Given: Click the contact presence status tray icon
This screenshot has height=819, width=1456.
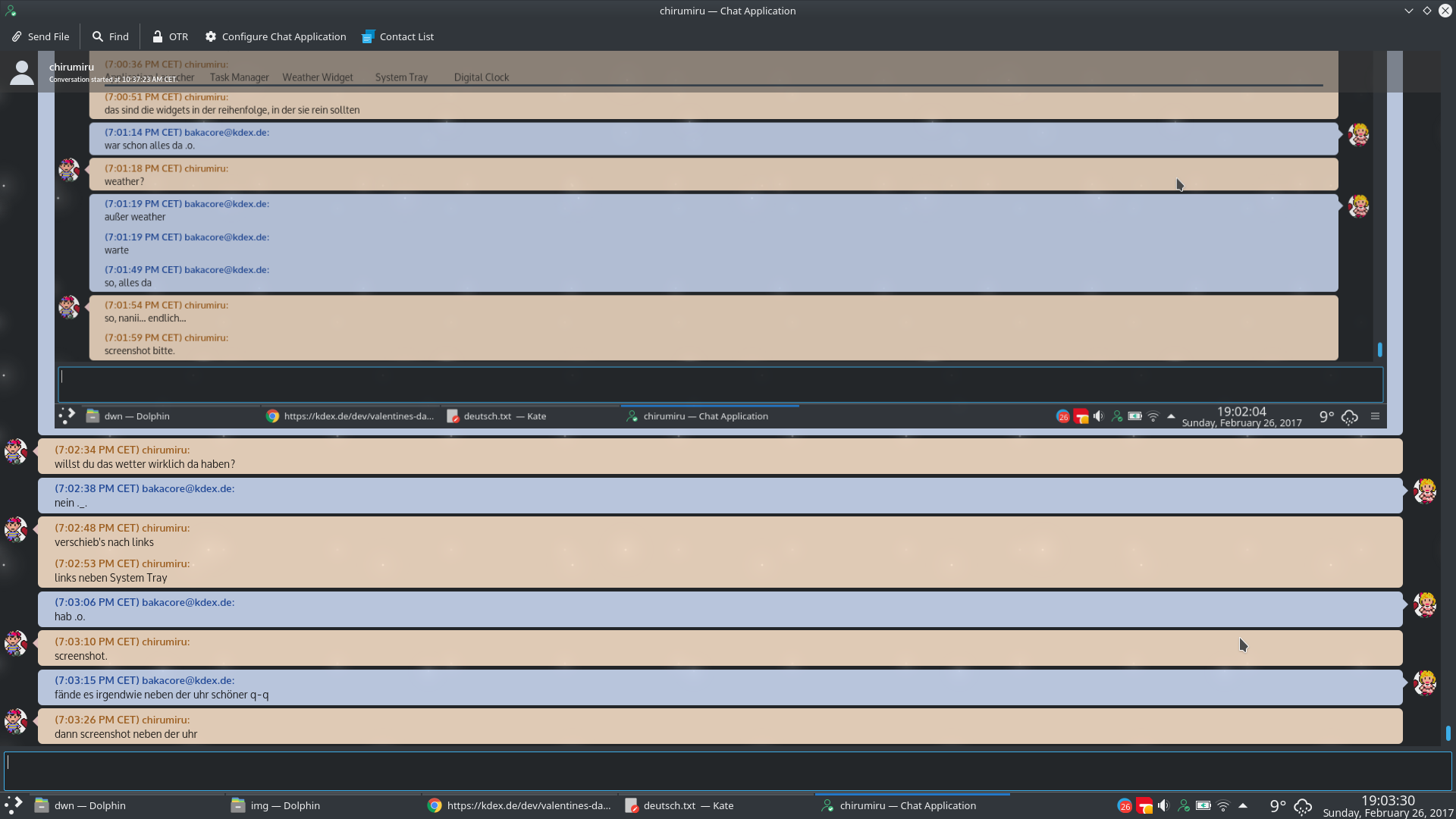Looking at the screenshot, I should click(1184, 805).
